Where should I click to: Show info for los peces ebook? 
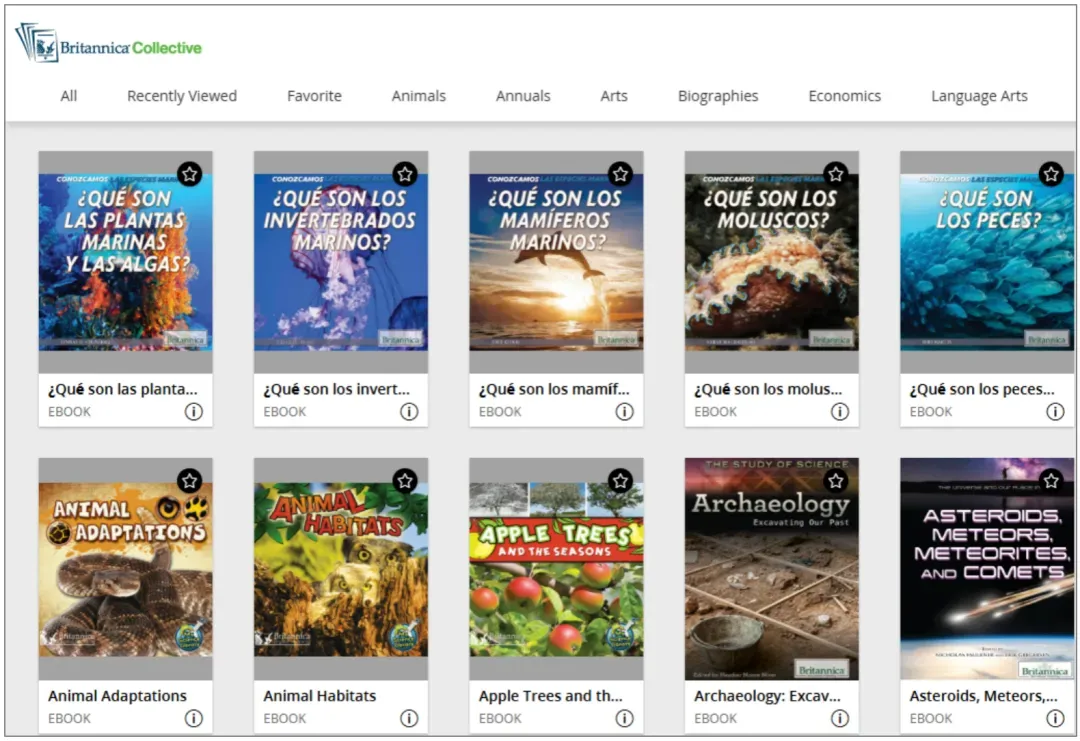click(1055, 412)
